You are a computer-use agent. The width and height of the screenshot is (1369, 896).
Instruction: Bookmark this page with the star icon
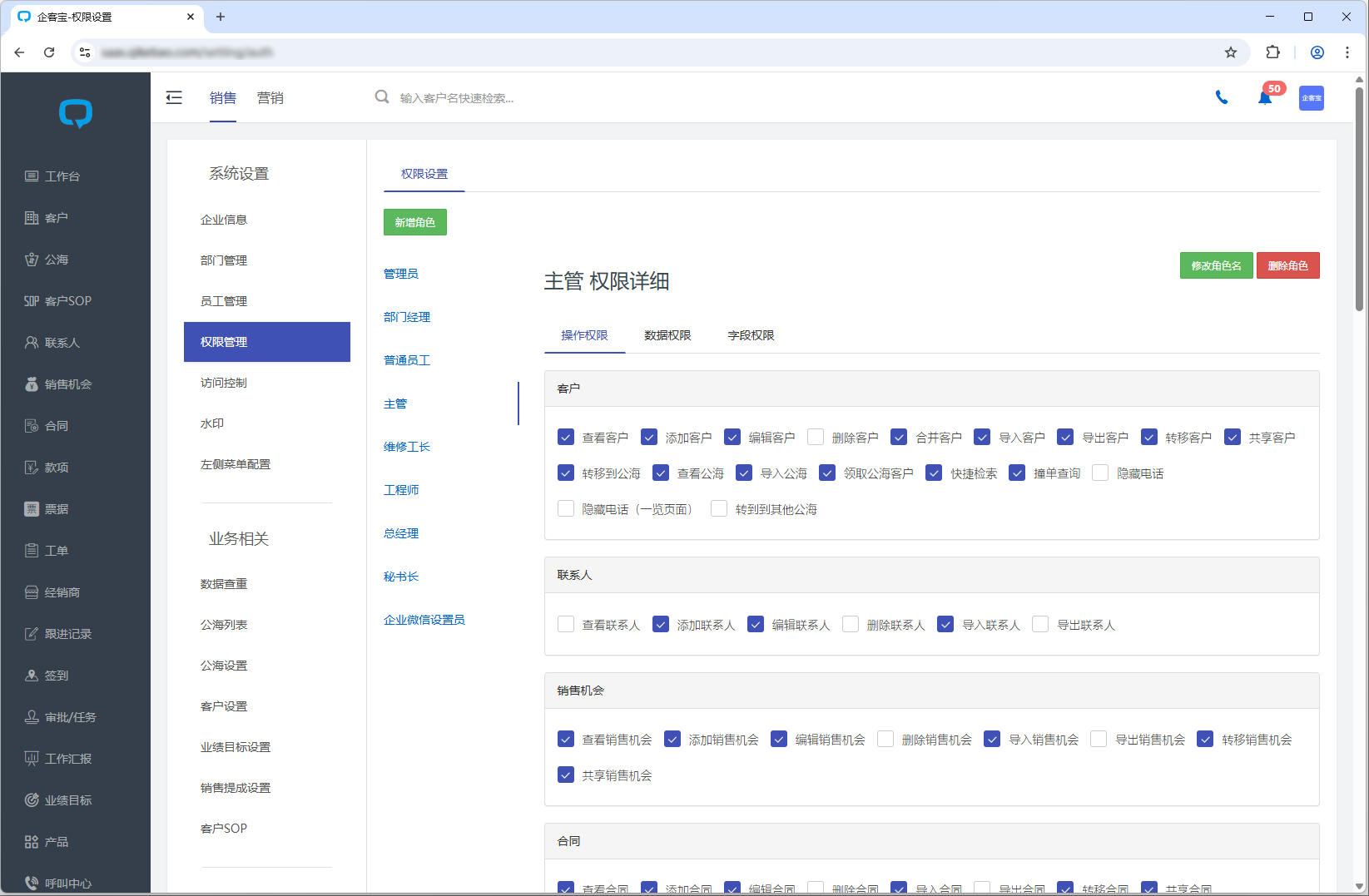[1231, 52]
